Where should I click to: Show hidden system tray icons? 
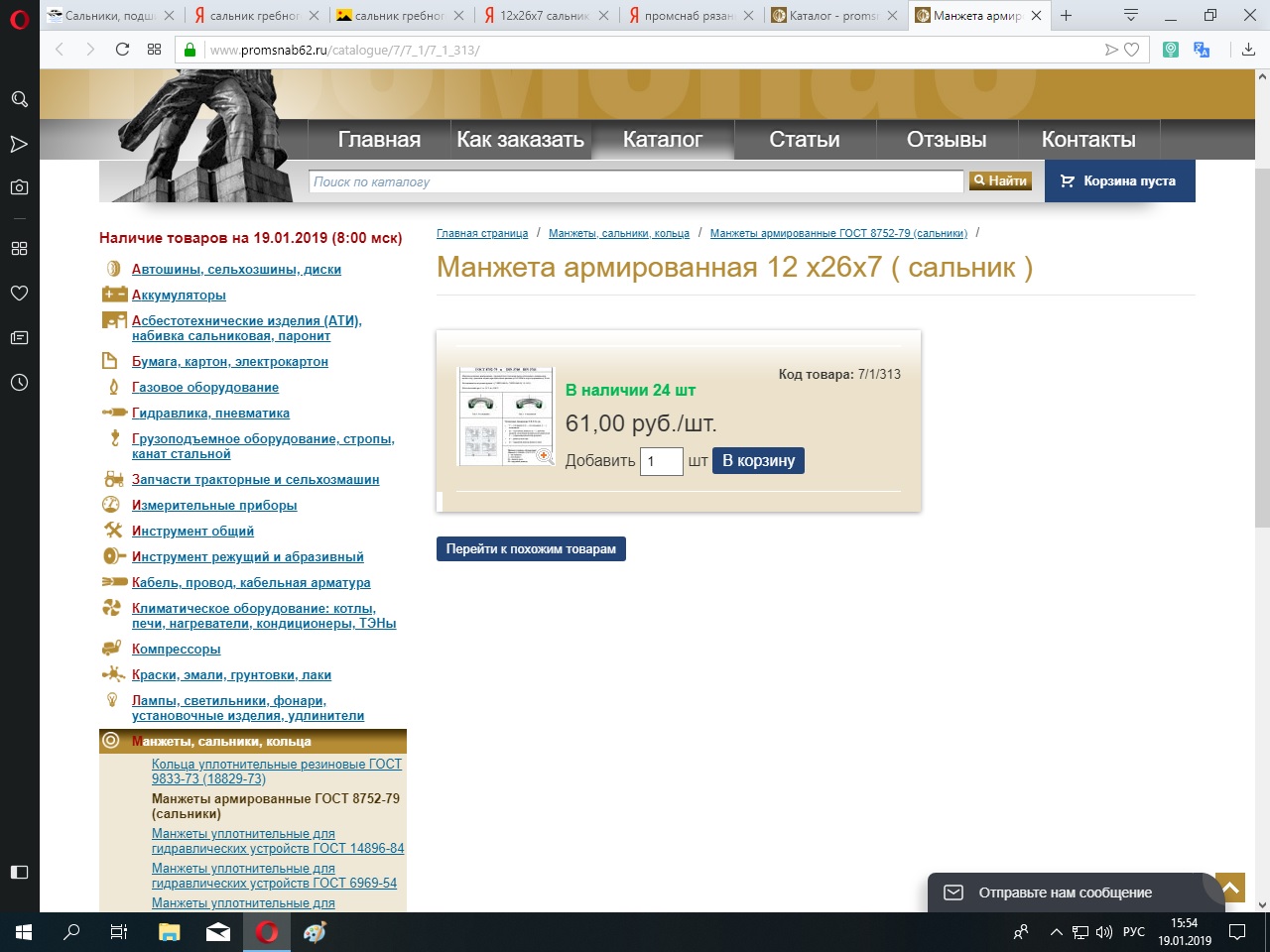point(1056,932)
